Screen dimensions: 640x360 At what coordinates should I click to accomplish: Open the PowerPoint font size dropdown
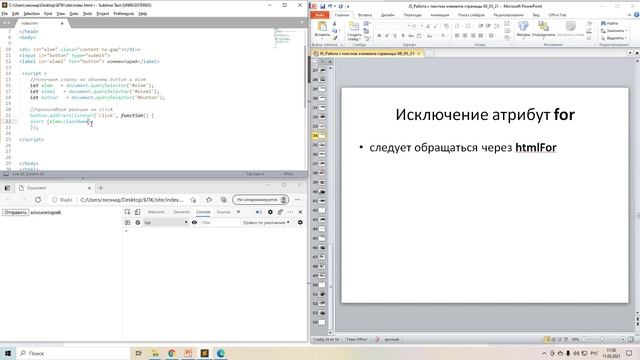(x=422, y=26)
